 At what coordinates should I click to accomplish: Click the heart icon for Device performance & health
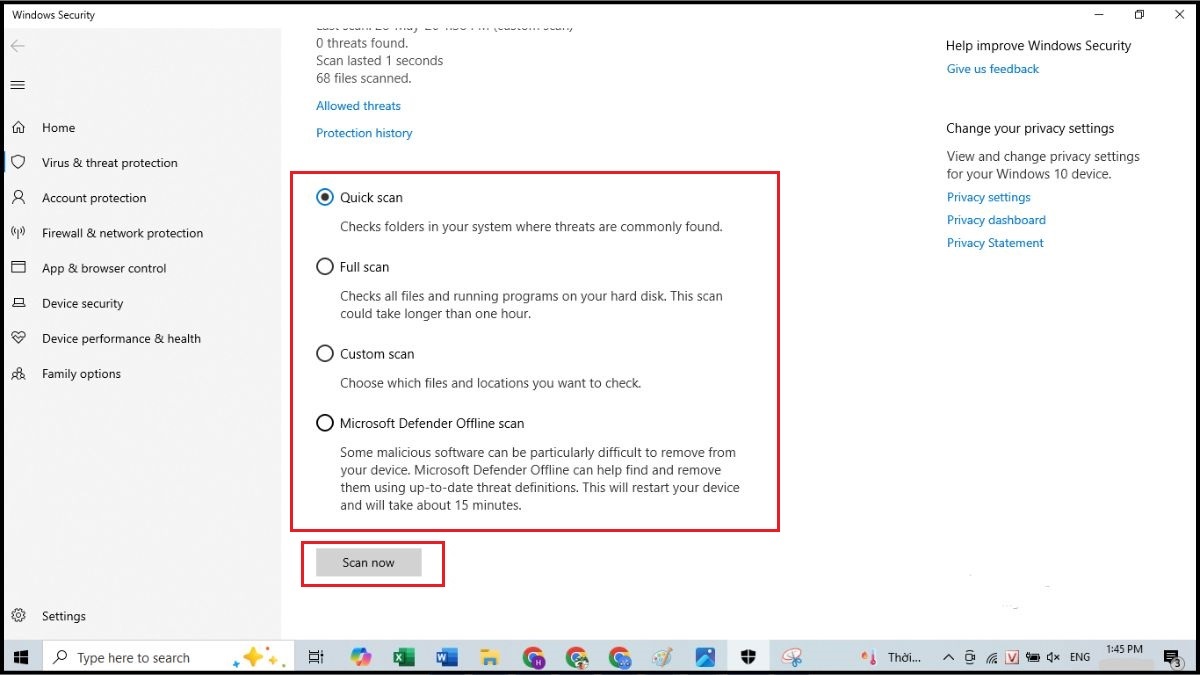pos(18,338)
